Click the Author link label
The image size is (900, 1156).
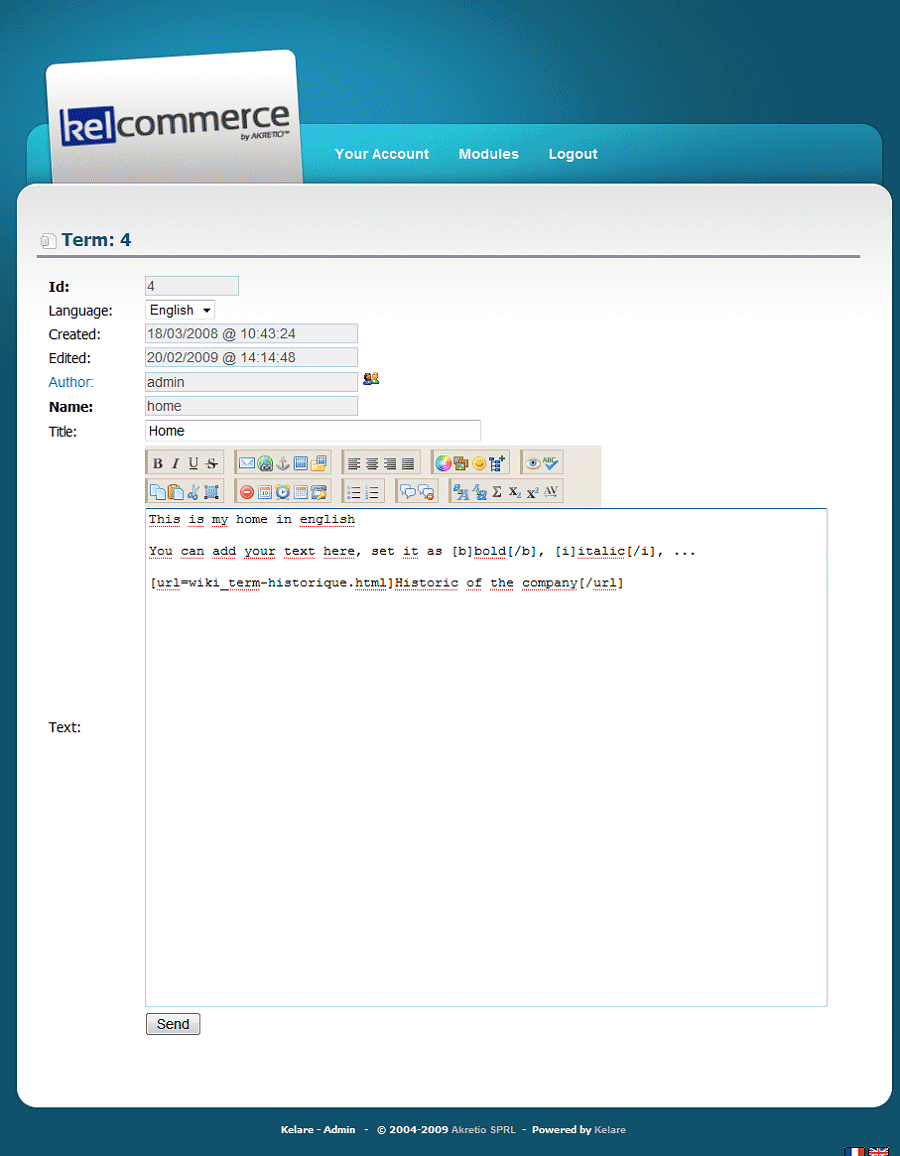[x=71, y=382]
